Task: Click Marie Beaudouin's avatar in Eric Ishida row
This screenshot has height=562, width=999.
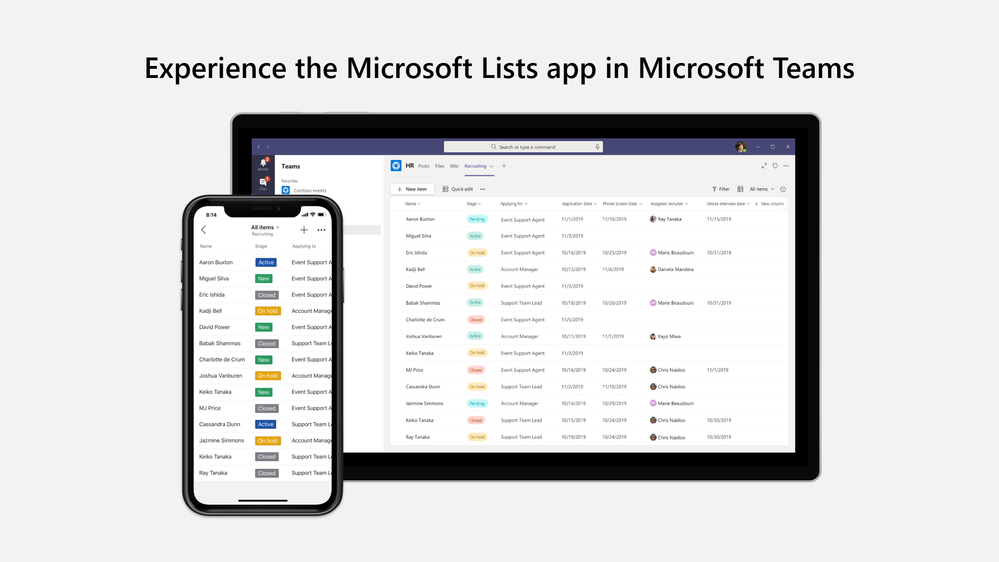Action: 653,253
